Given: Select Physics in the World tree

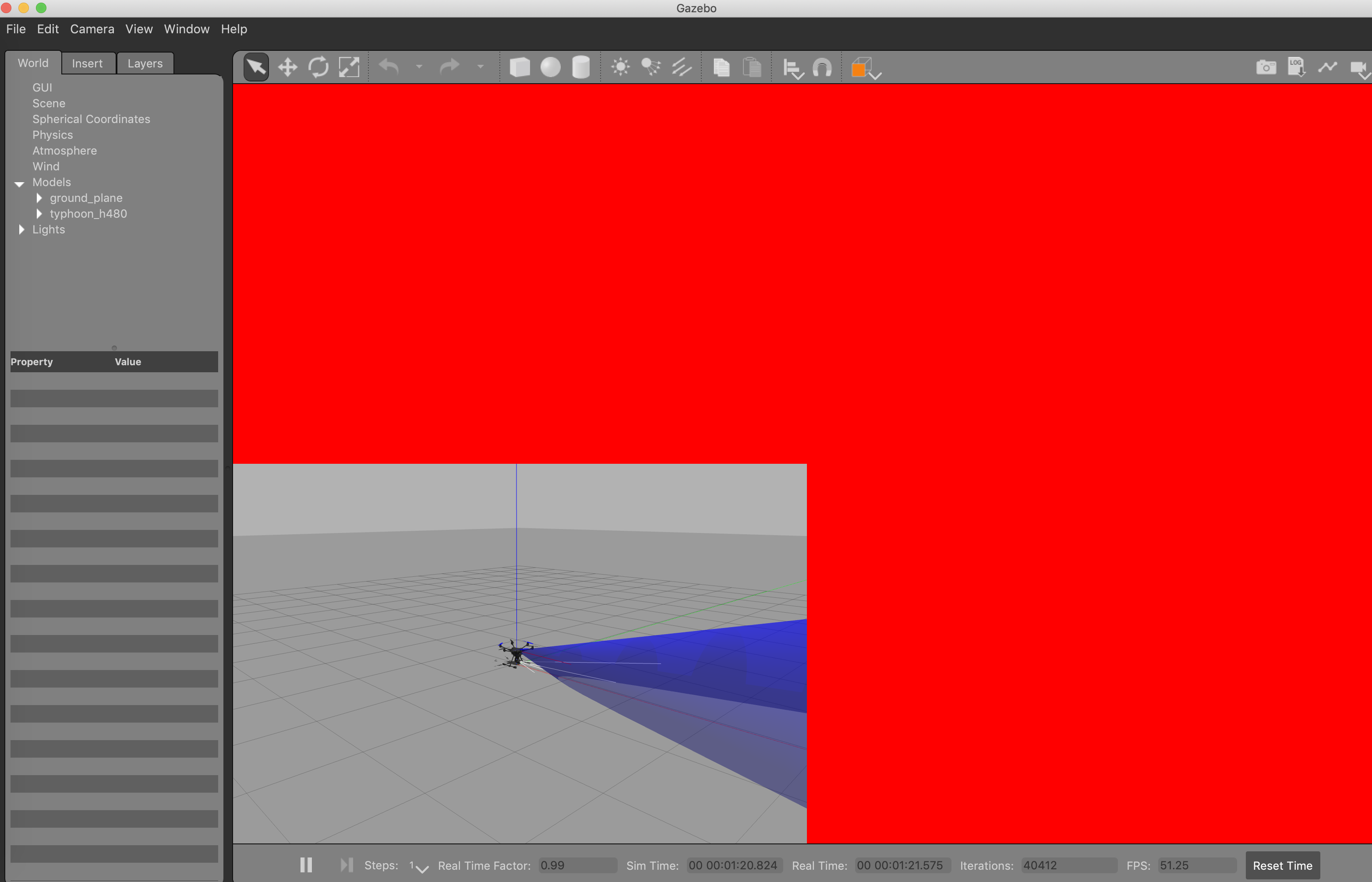Looking at the screenshot, I should click(53, 134).
